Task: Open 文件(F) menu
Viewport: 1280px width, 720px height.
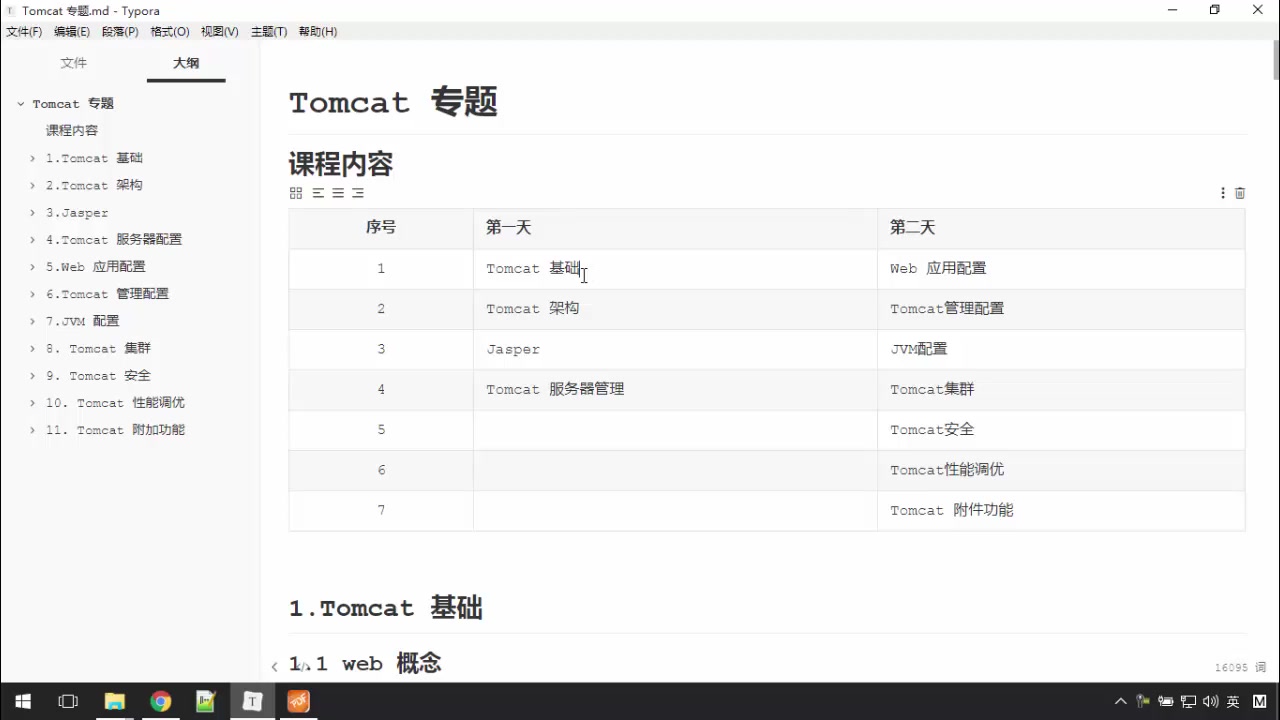Action: point(24,31)
